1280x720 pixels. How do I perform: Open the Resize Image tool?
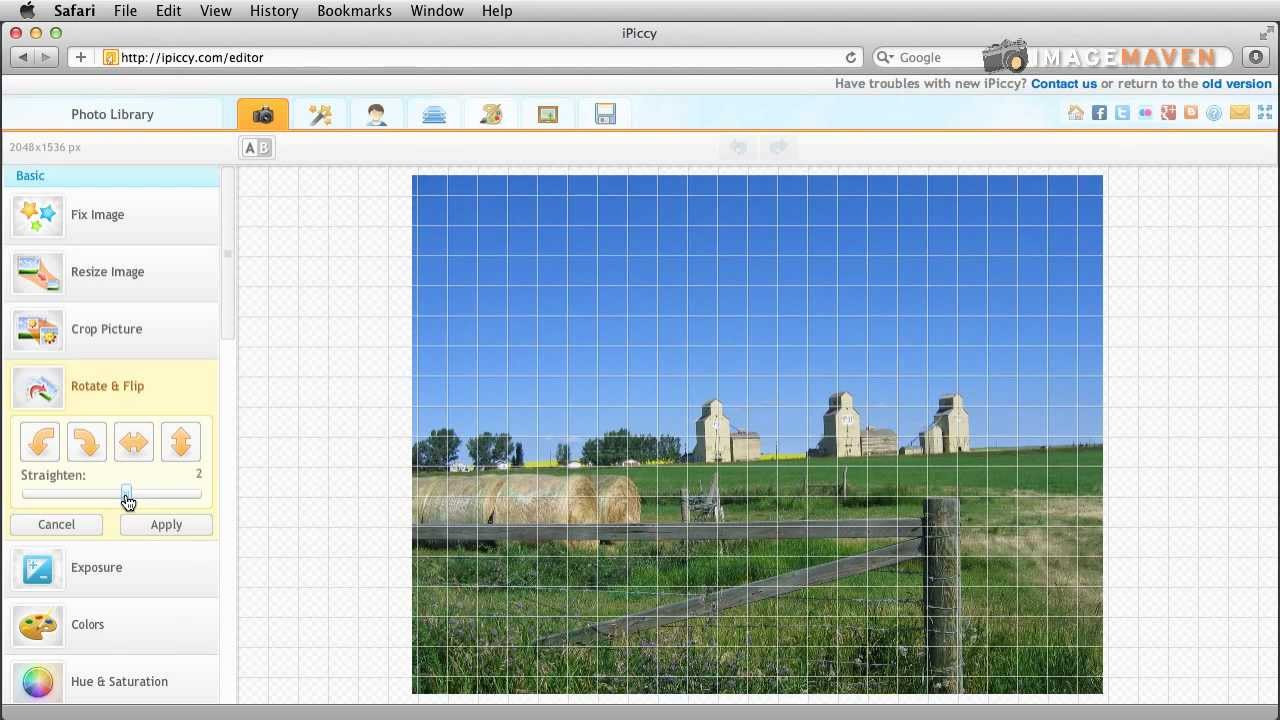[x=110, y=272]
